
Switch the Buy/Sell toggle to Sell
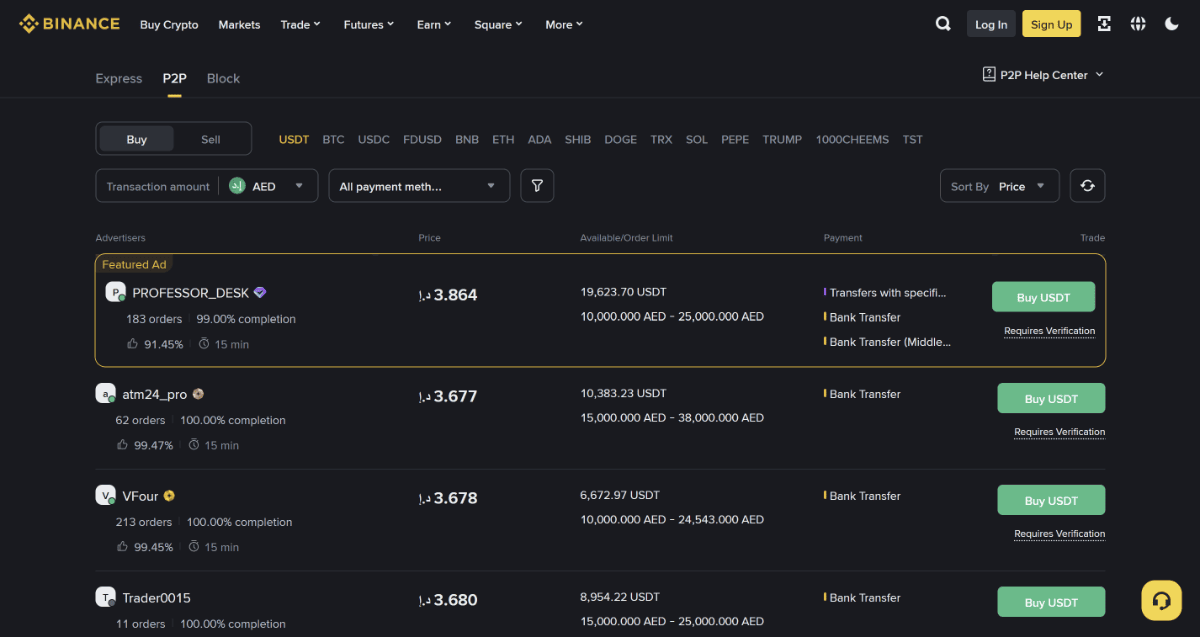[x=210, y=139]
